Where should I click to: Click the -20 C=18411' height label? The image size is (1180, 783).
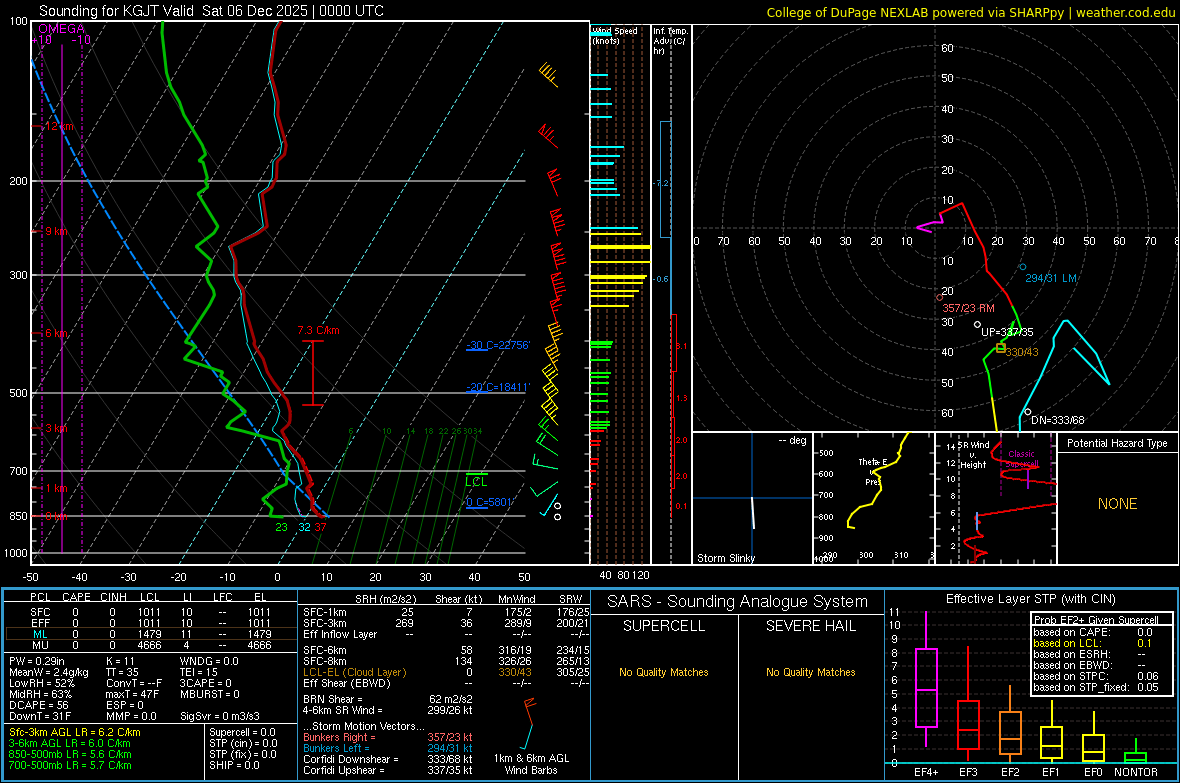[498, 387]
